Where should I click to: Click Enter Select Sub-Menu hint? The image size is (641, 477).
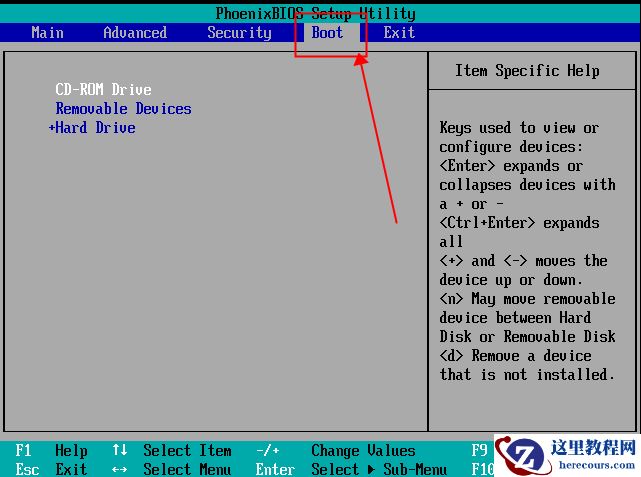(351, 469)
